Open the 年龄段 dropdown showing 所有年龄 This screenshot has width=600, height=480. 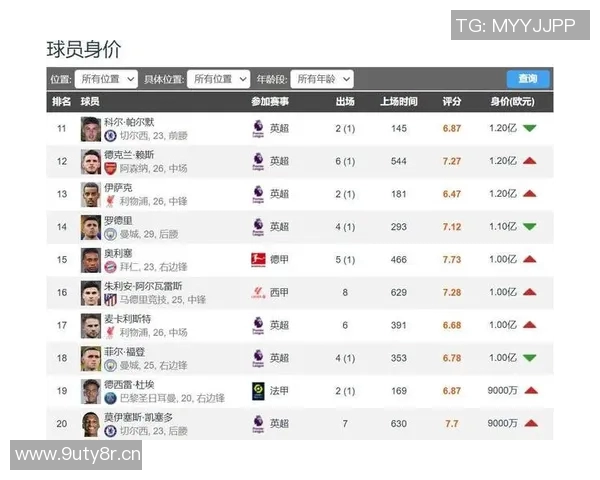pos(323,79)
